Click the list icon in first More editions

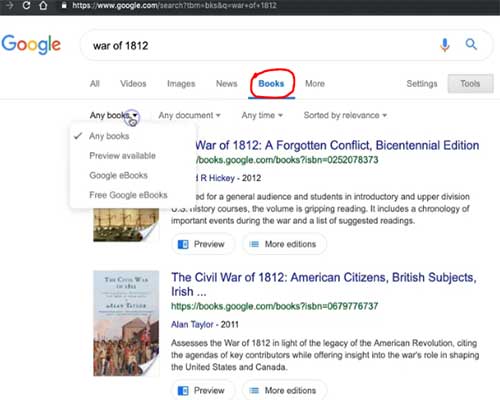point(254,244)
